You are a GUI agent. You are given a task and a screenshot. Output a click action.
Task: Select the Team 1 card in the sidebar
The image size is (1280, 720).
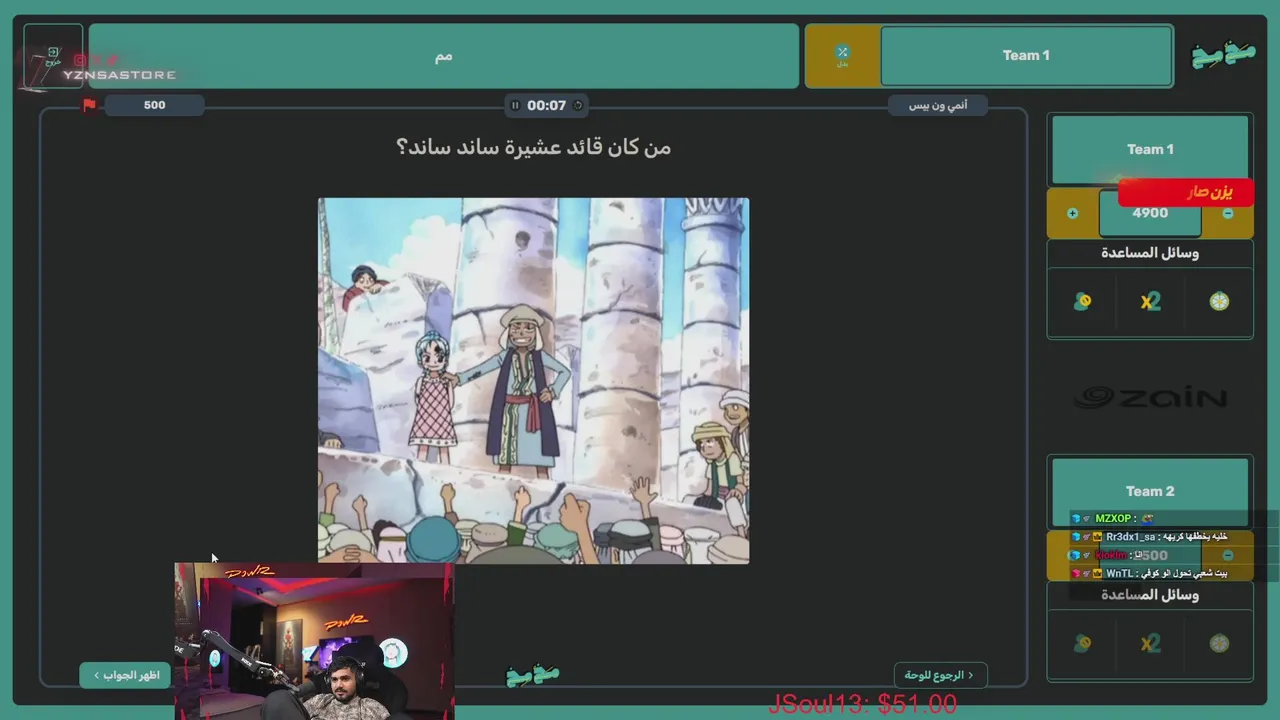click(1150, 149)
